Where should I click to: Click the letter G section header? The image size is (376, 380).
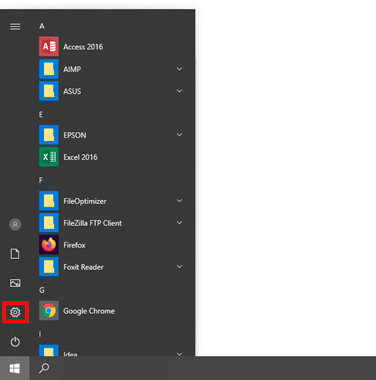tap(42, 290)
